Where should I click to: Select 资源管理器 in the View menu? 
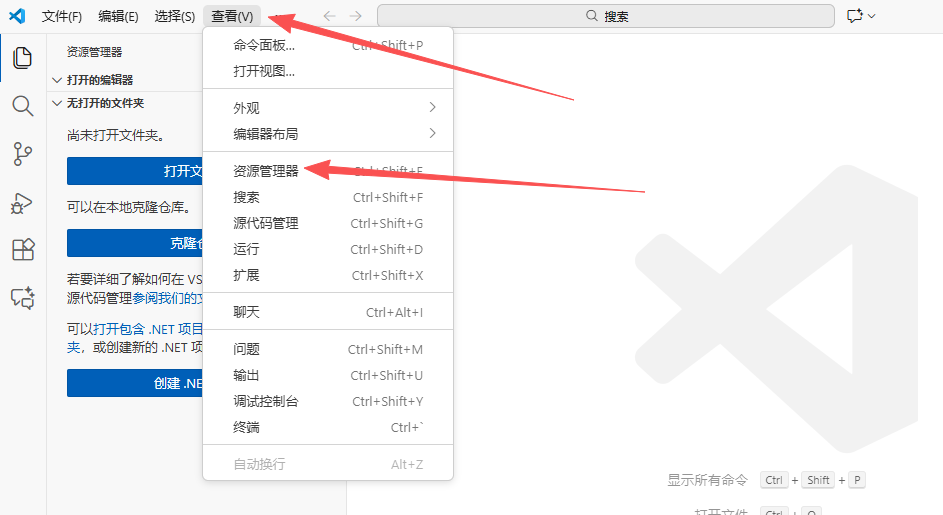point(328,171)
